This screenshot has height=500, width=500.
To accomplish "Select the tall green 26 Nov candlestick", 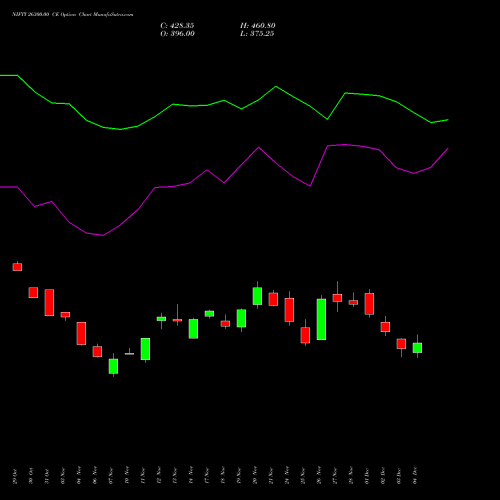I will [321, 319].
